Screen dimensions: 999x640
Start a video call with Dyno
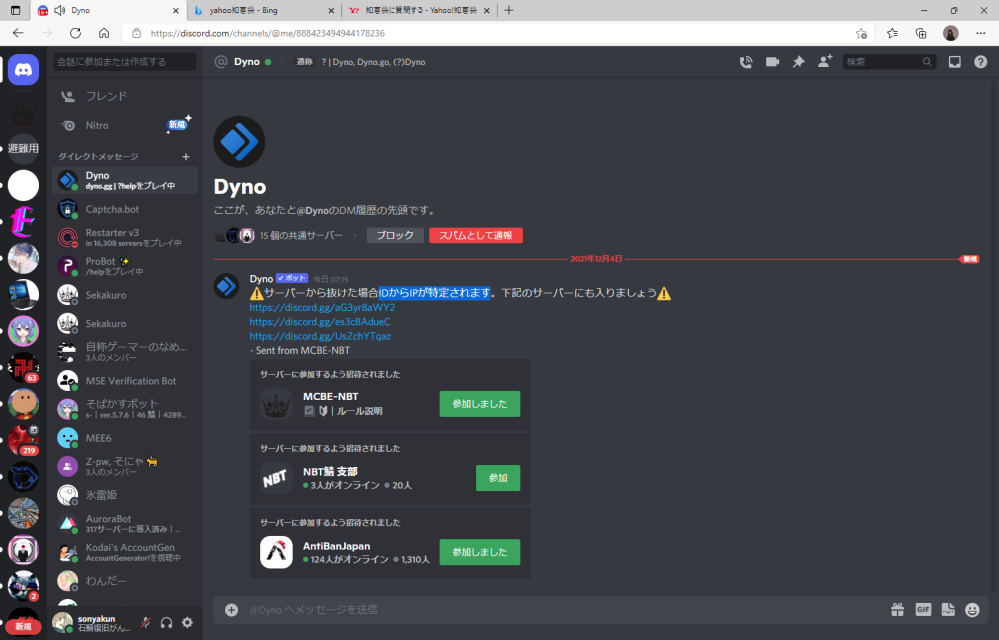pos(772,62)
